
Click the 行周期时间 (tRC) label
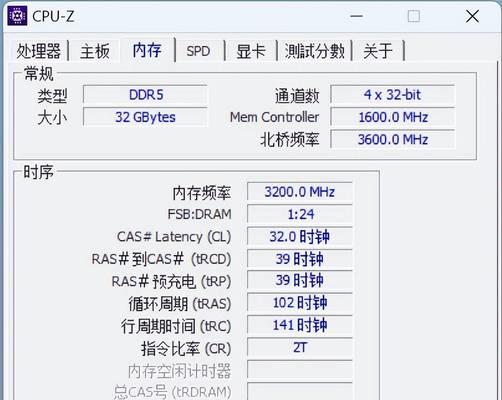coord(176,326)
